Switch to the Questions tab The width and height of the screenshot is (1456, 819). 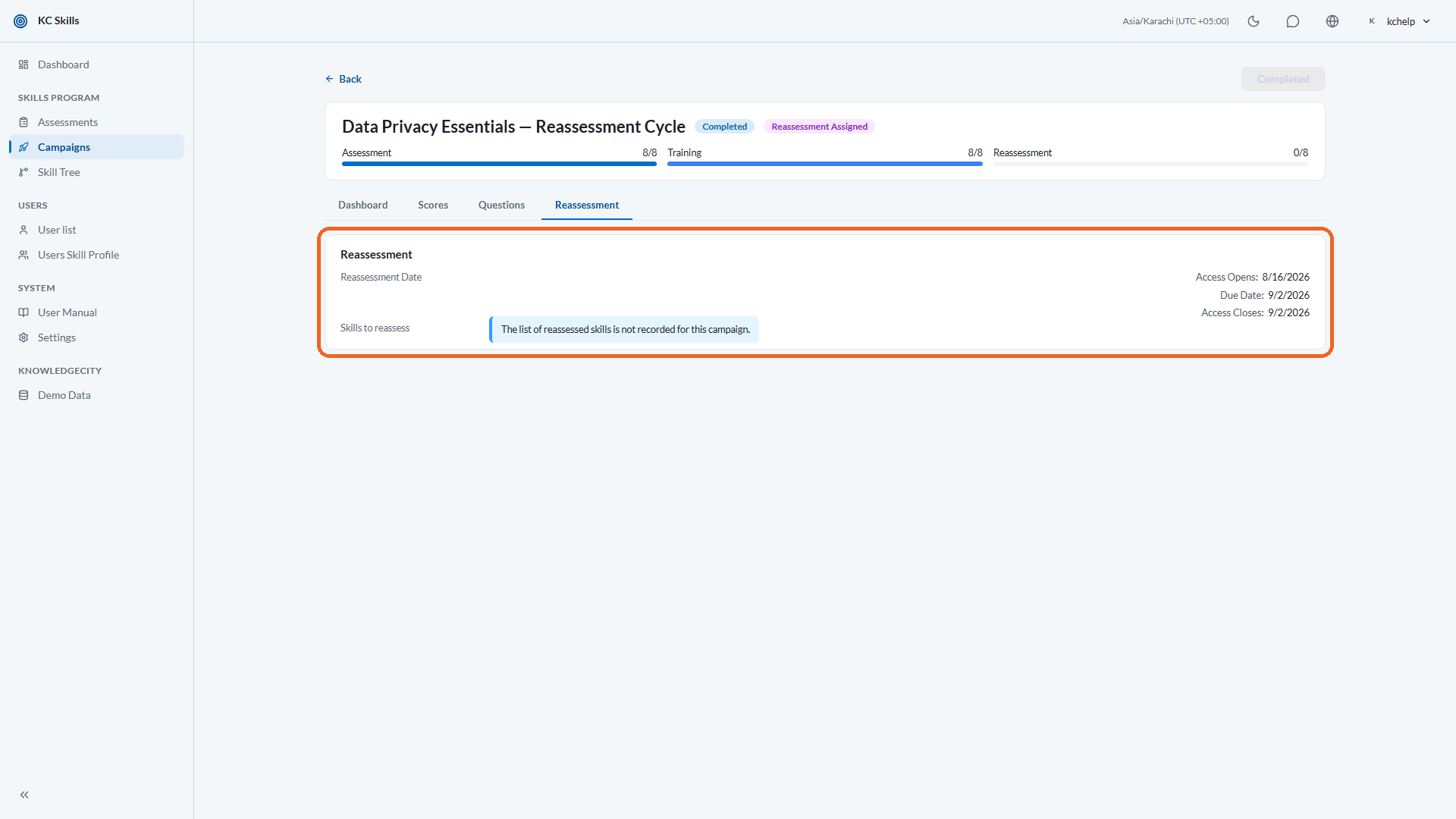tap(501, 205)
